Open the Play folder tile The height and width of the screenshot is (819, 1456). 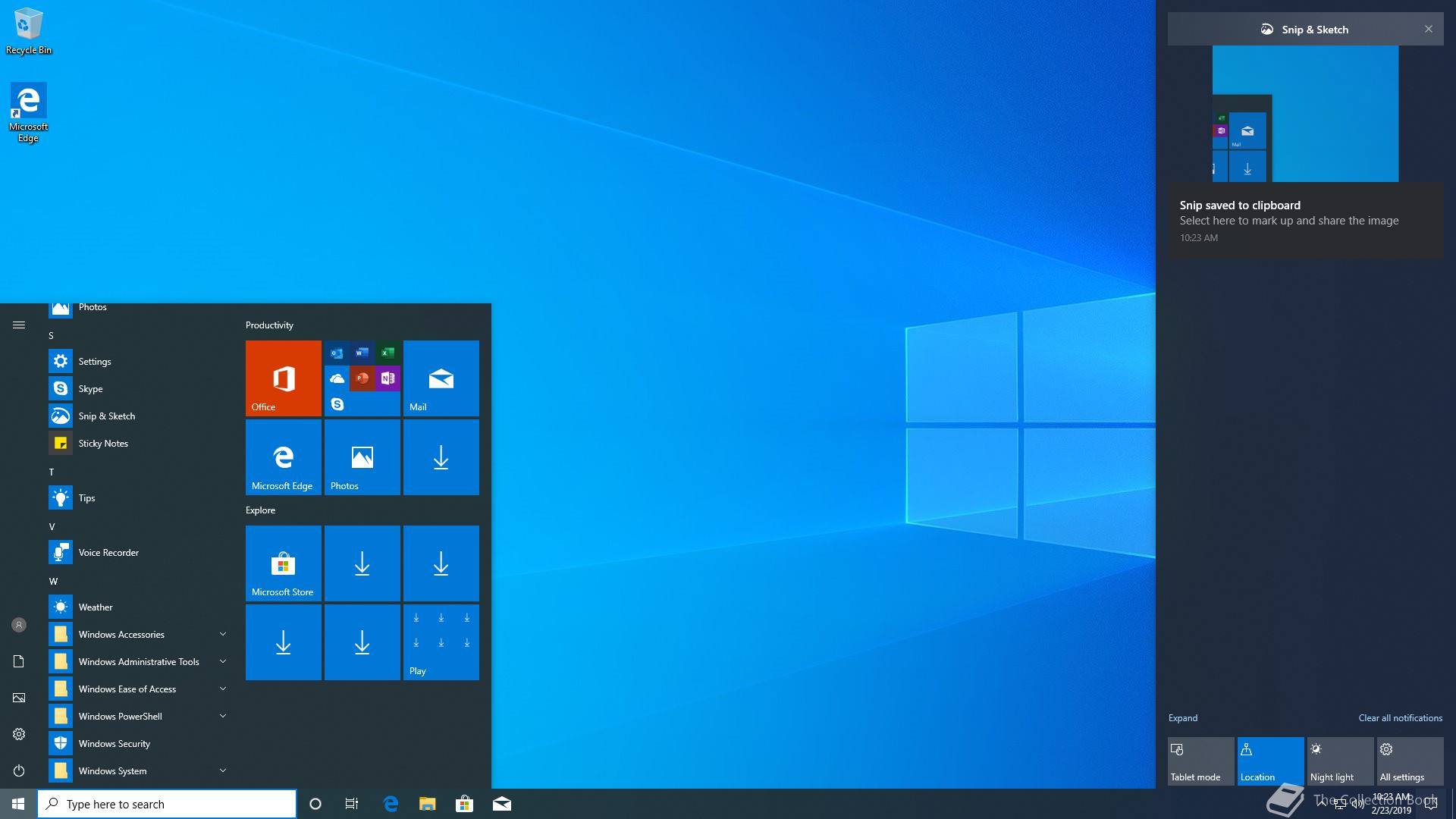click(x=441, y=642)
